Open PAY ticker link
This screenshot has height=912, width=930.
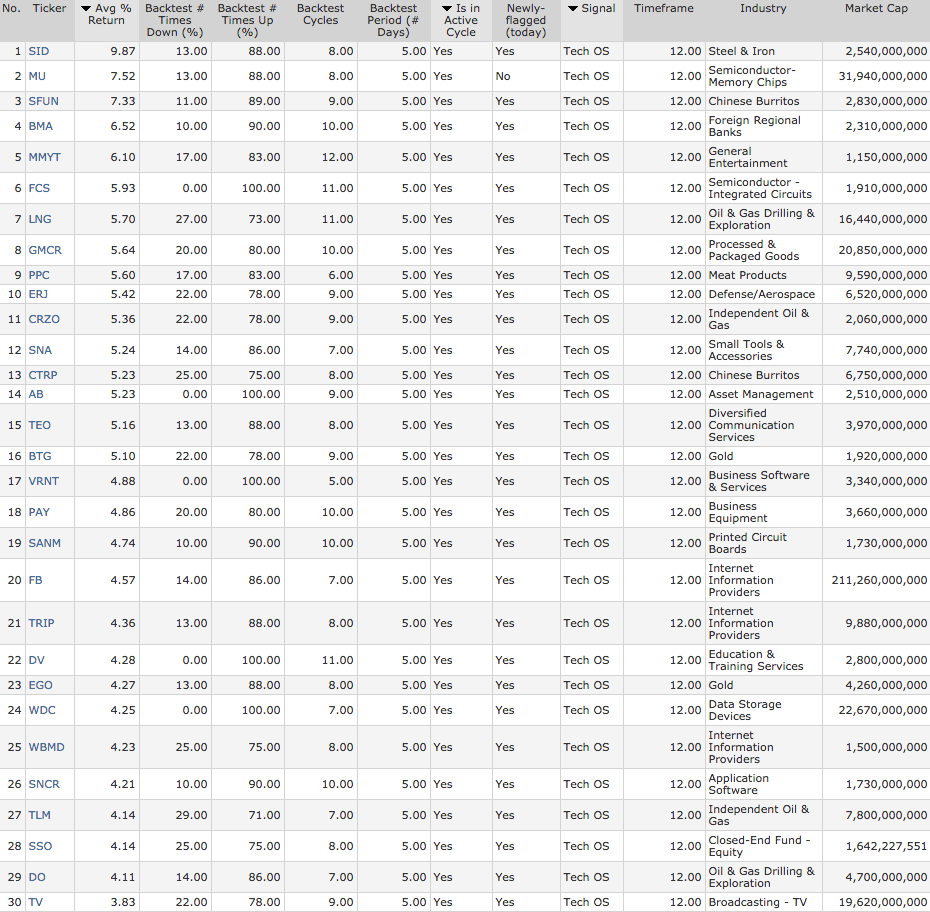click(39, 512)
